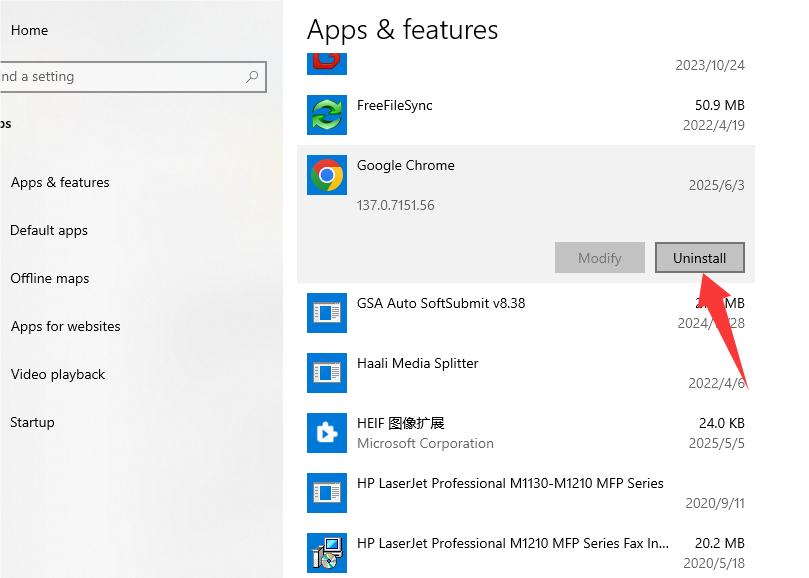Click the 2020/9/11 install date
Viewport: 809px width, 578px height.
pyautogui.click(x=715, y=503)
